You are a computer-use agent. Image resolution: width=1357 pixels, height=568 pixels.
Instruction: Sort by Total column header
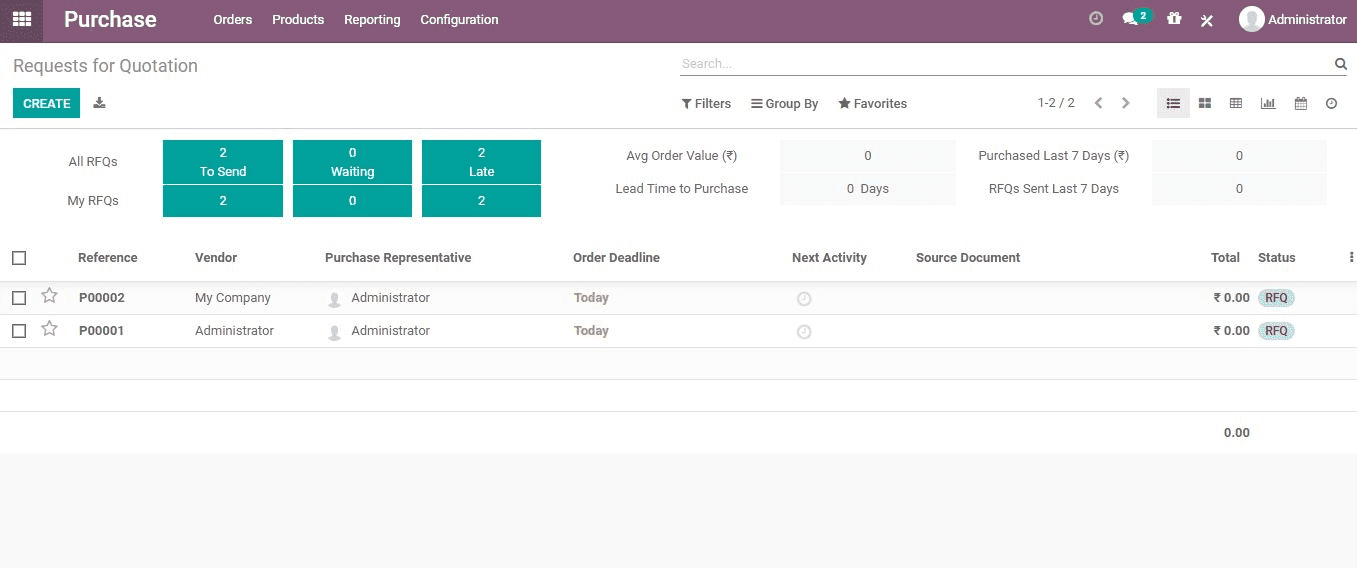1225,258
